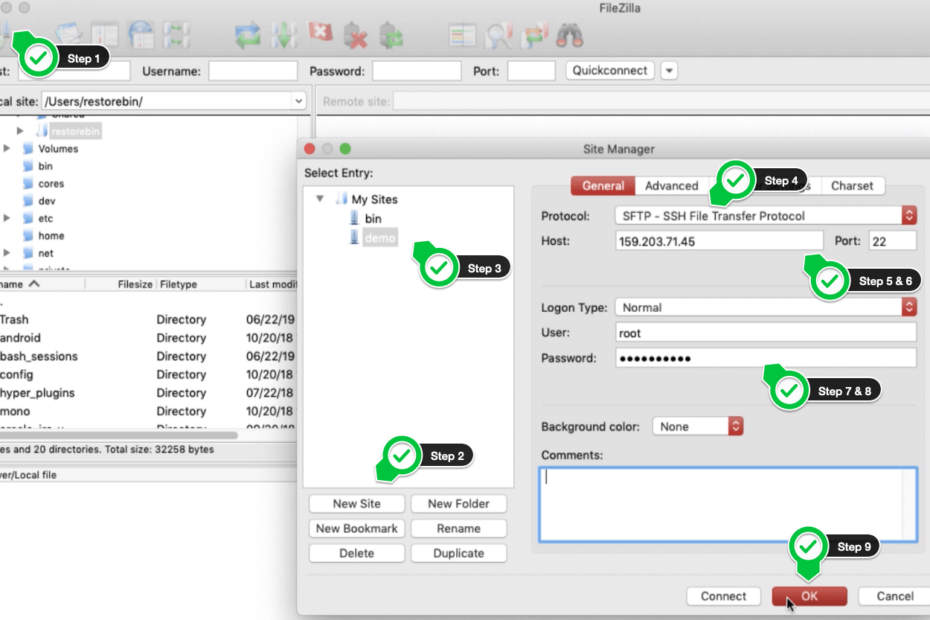Toggle synchronized browsing toolbar icon
The height and width of the screenshot is (620, 930).
pyautogui.click(x=534, y=35)
